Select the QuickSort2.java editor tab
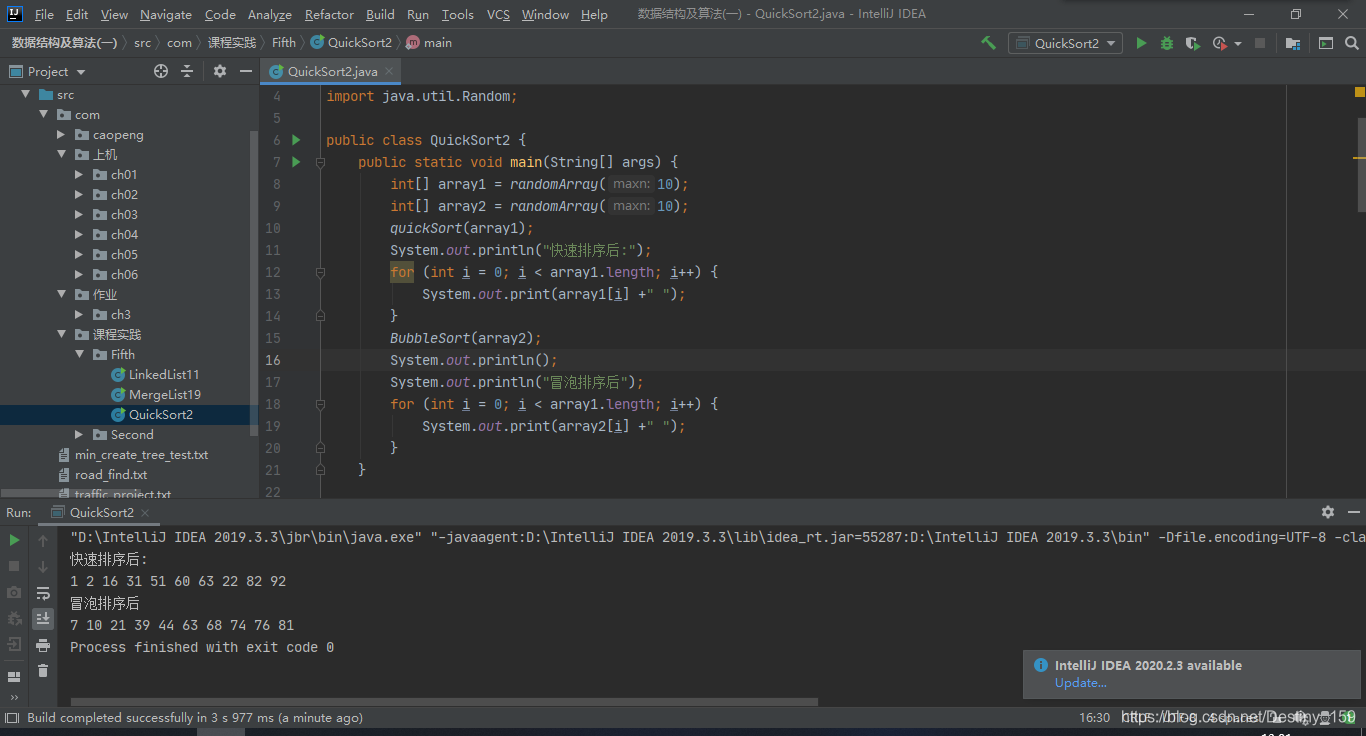 [x=331, y=71]
